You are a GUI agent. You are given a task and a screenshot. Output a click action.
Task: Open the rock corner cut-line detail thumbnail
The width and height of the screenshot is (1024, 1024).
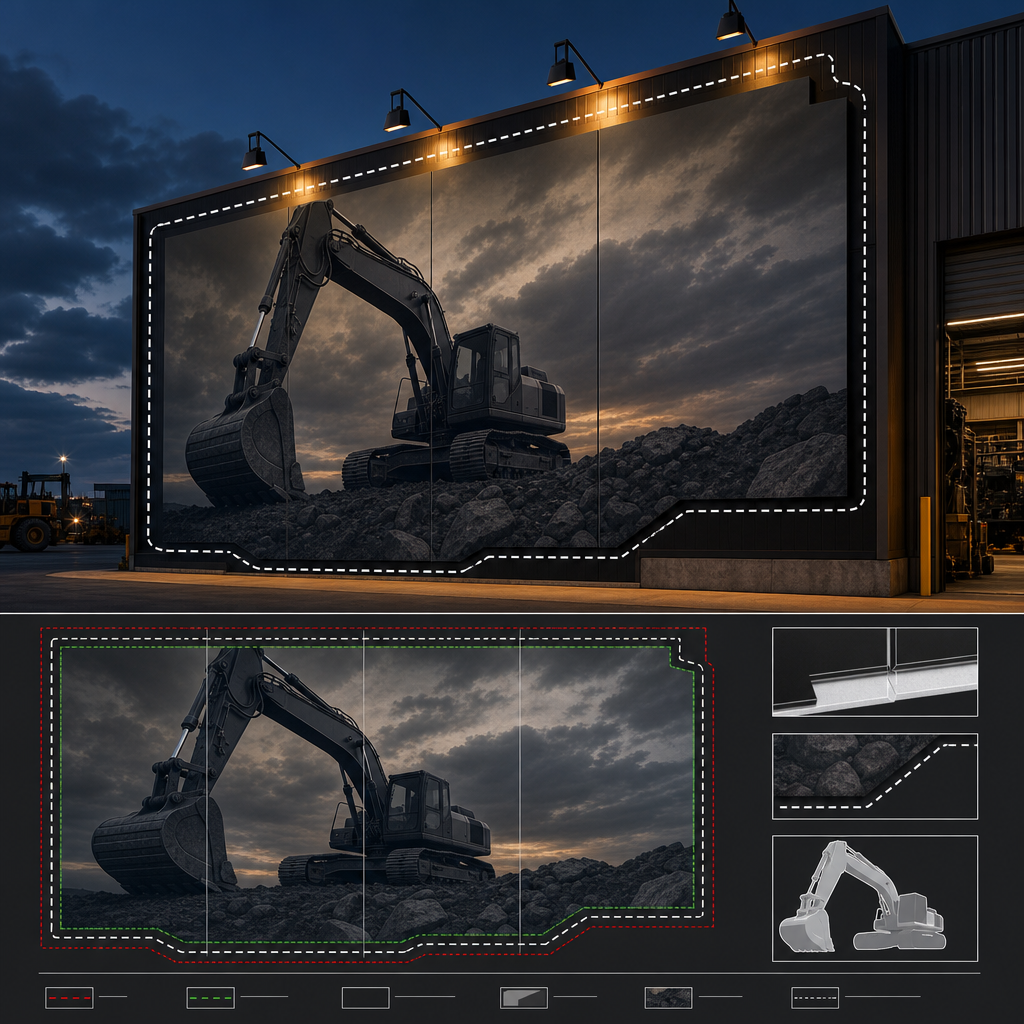click(875, 776)
